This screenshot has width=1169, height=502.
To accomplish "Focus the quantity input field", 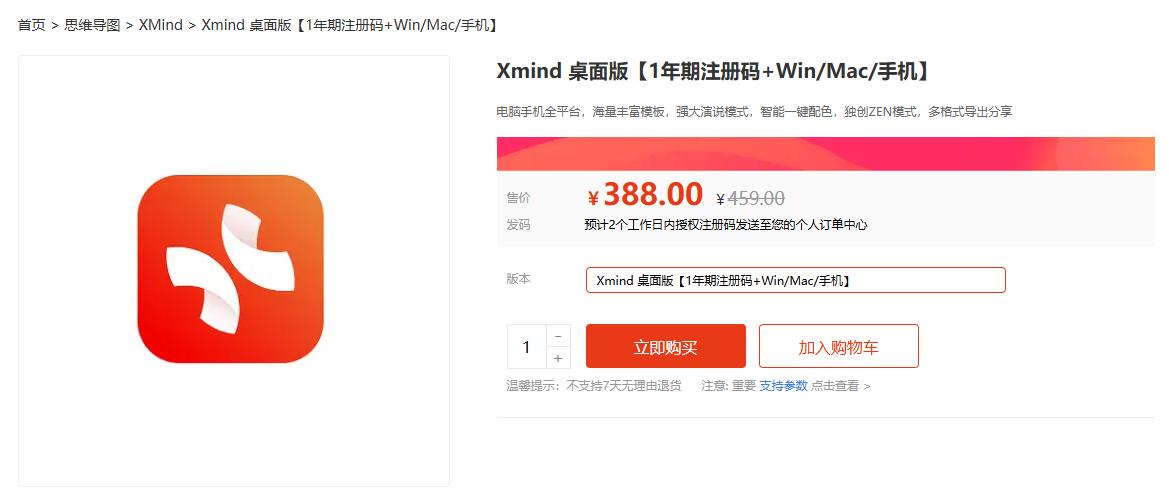I will (x=526, y=347).
